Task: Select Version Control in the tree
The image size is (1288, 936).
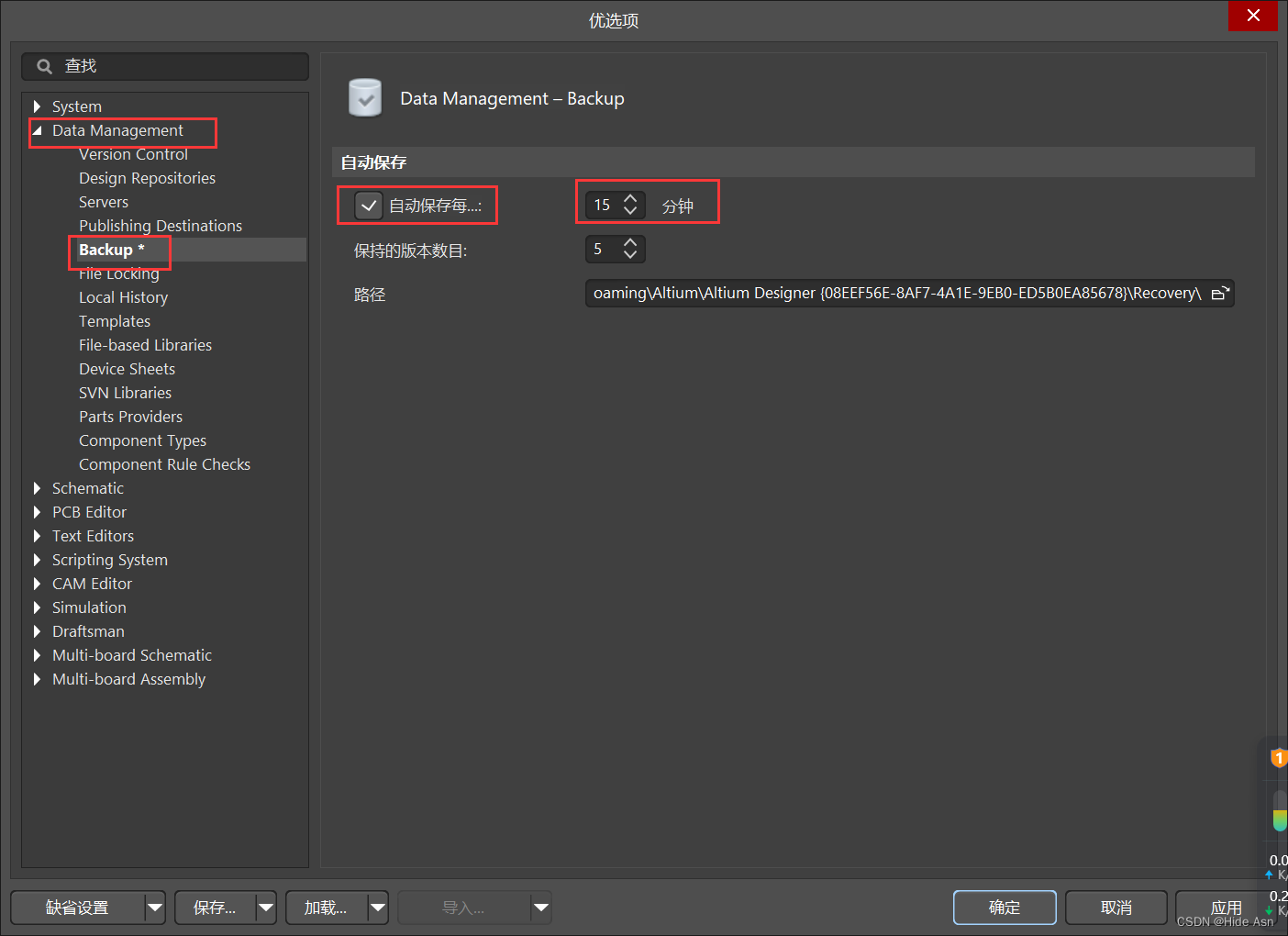Action: coord(133,154)
